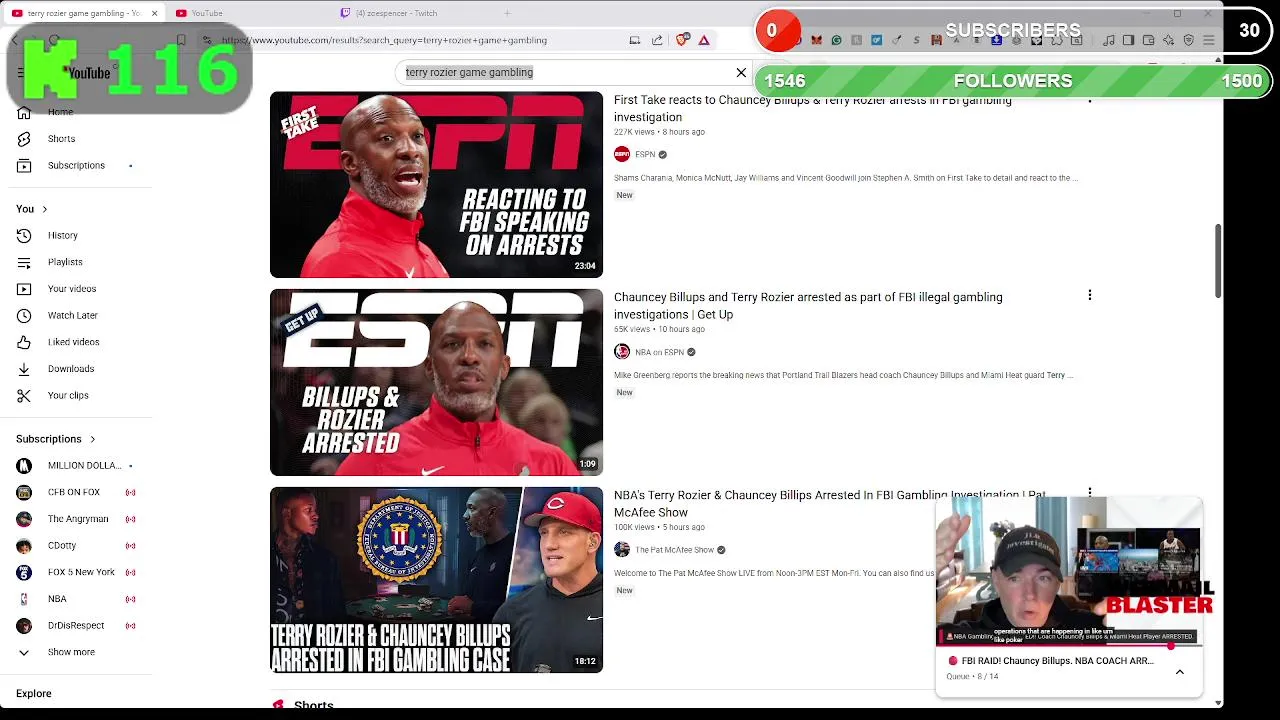Image resolution: width=1280 pixels, height=720 pixels.
Task: Open First Take reacts video title
Action: tap(812, 108)
